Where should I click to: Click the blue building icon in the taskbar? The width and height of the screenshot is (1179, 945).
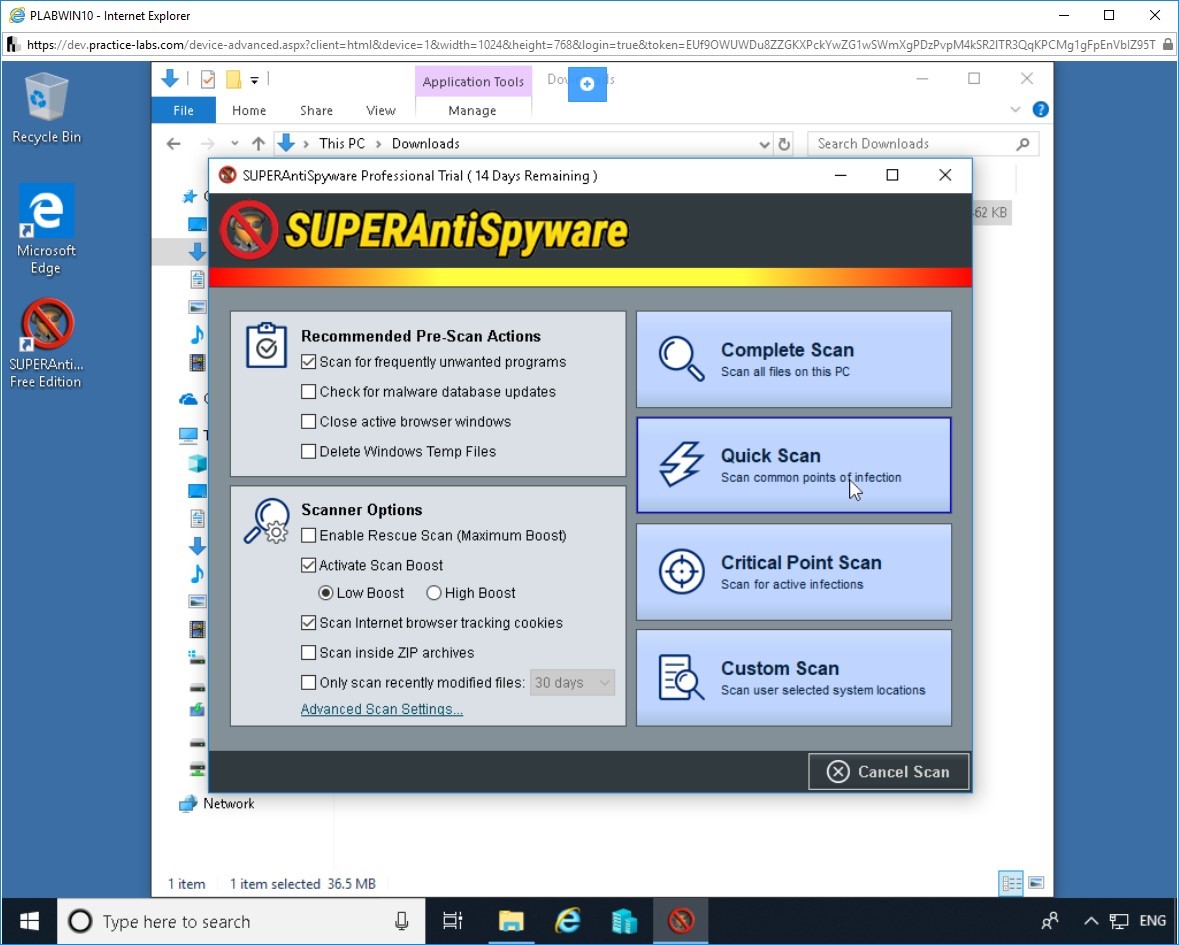click(625, 921)
